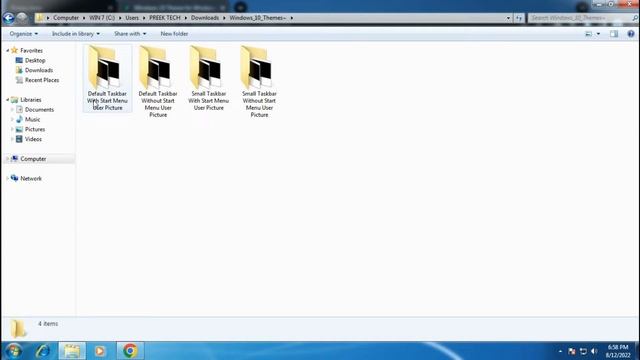Open 'Default Taskbar With Start Menu User Picture' folder
This screenshot has height=360, width=640.
[x=107, y=78]
